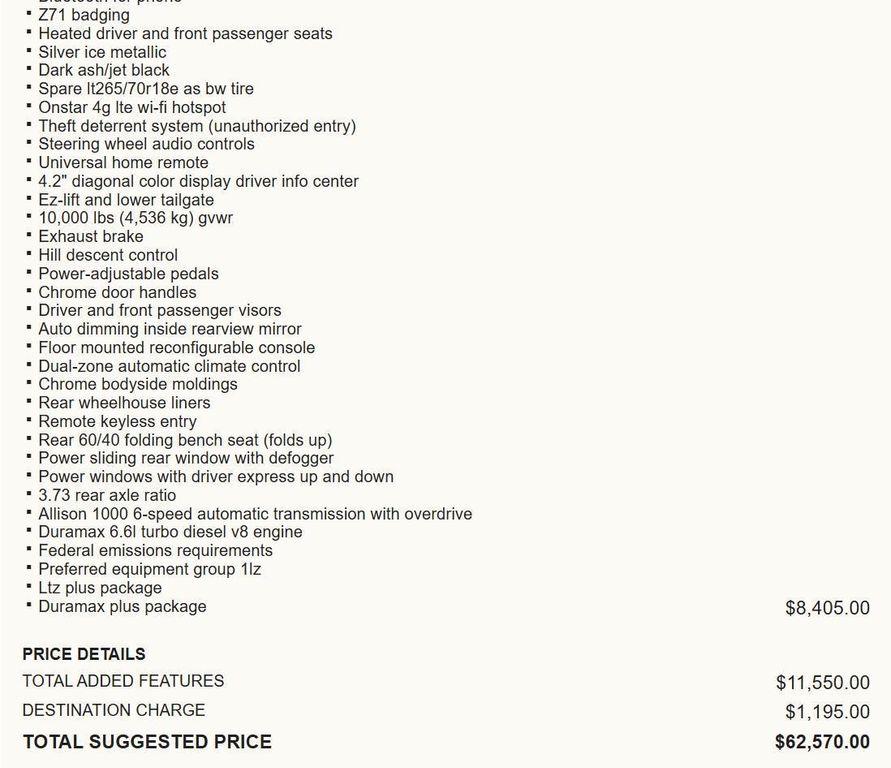Click the Ltz plus package item

[100, 588]
